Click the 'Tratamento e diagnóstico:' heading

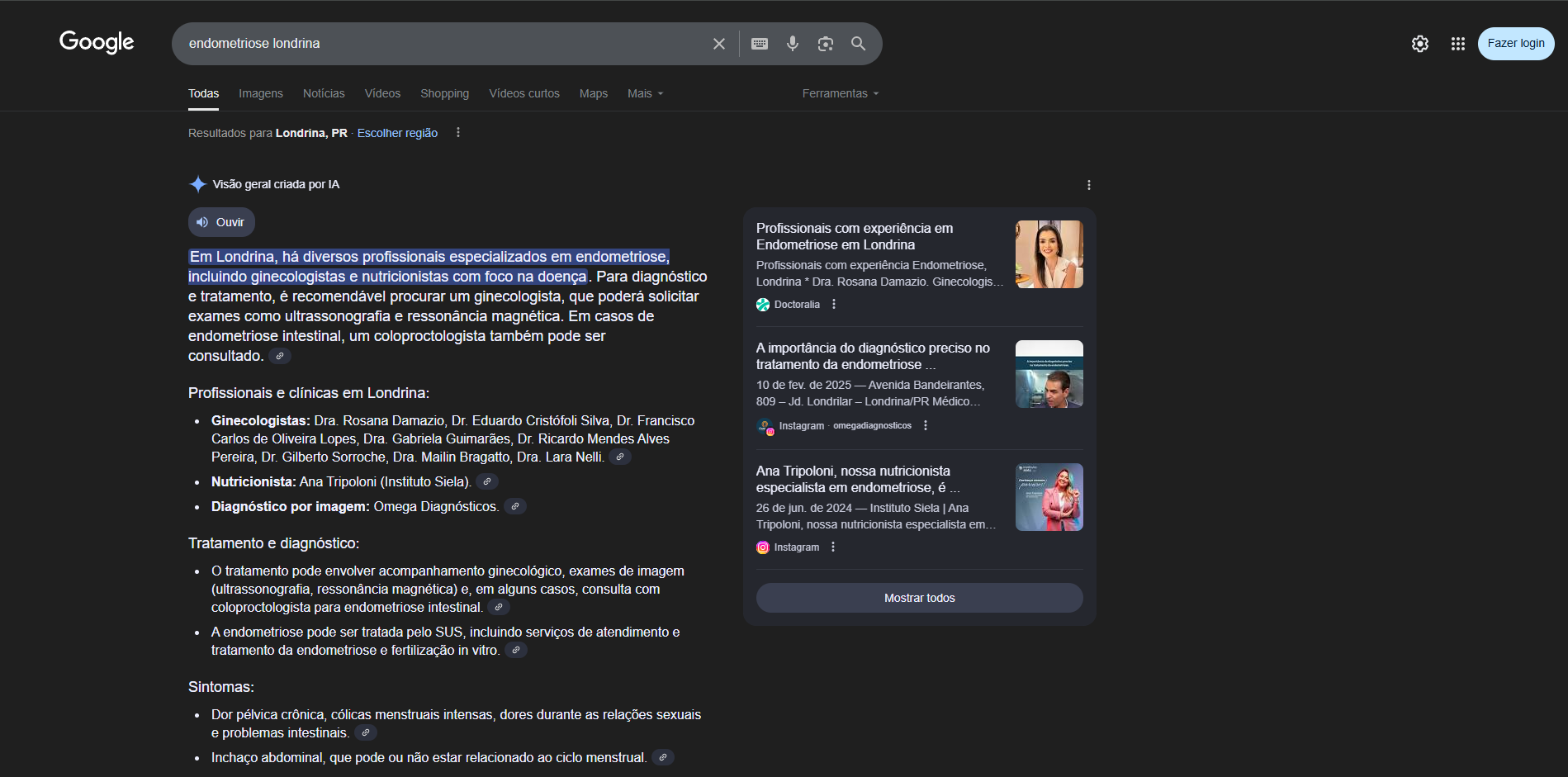coord(273,543)
